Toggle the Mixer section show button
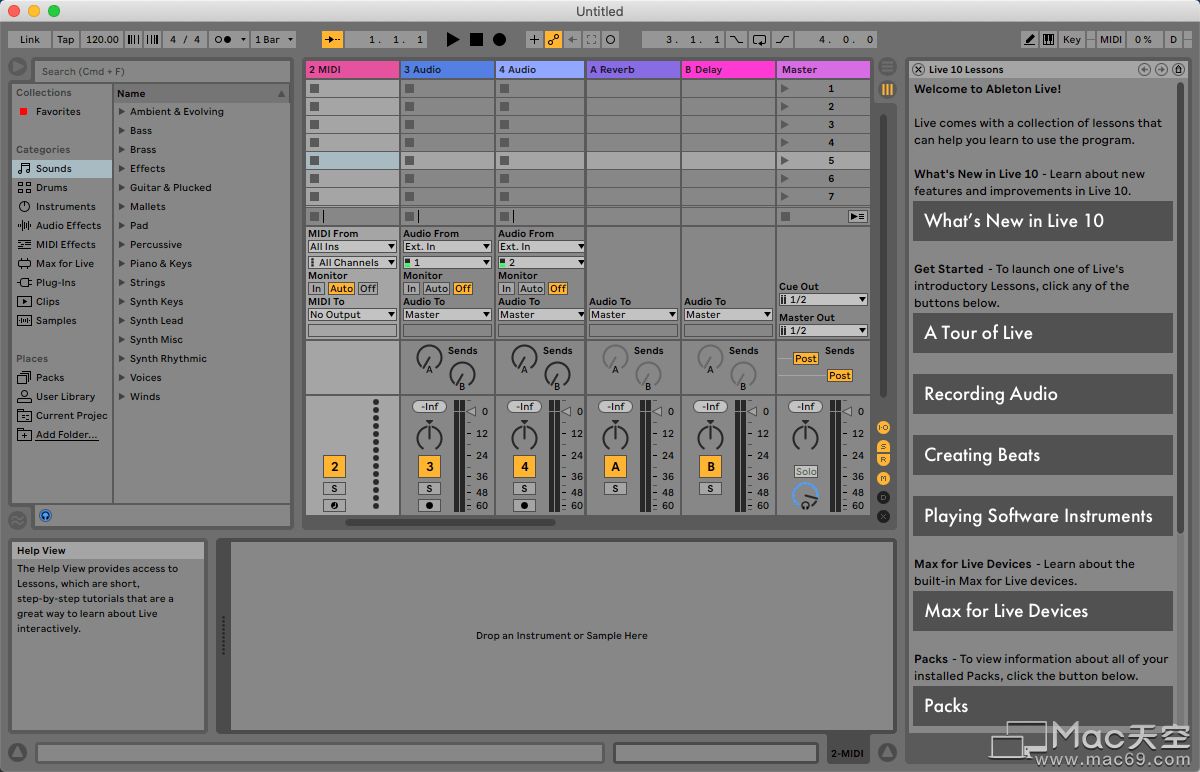Viewport: 1200px width, 772px height. (x=883, y=478)
